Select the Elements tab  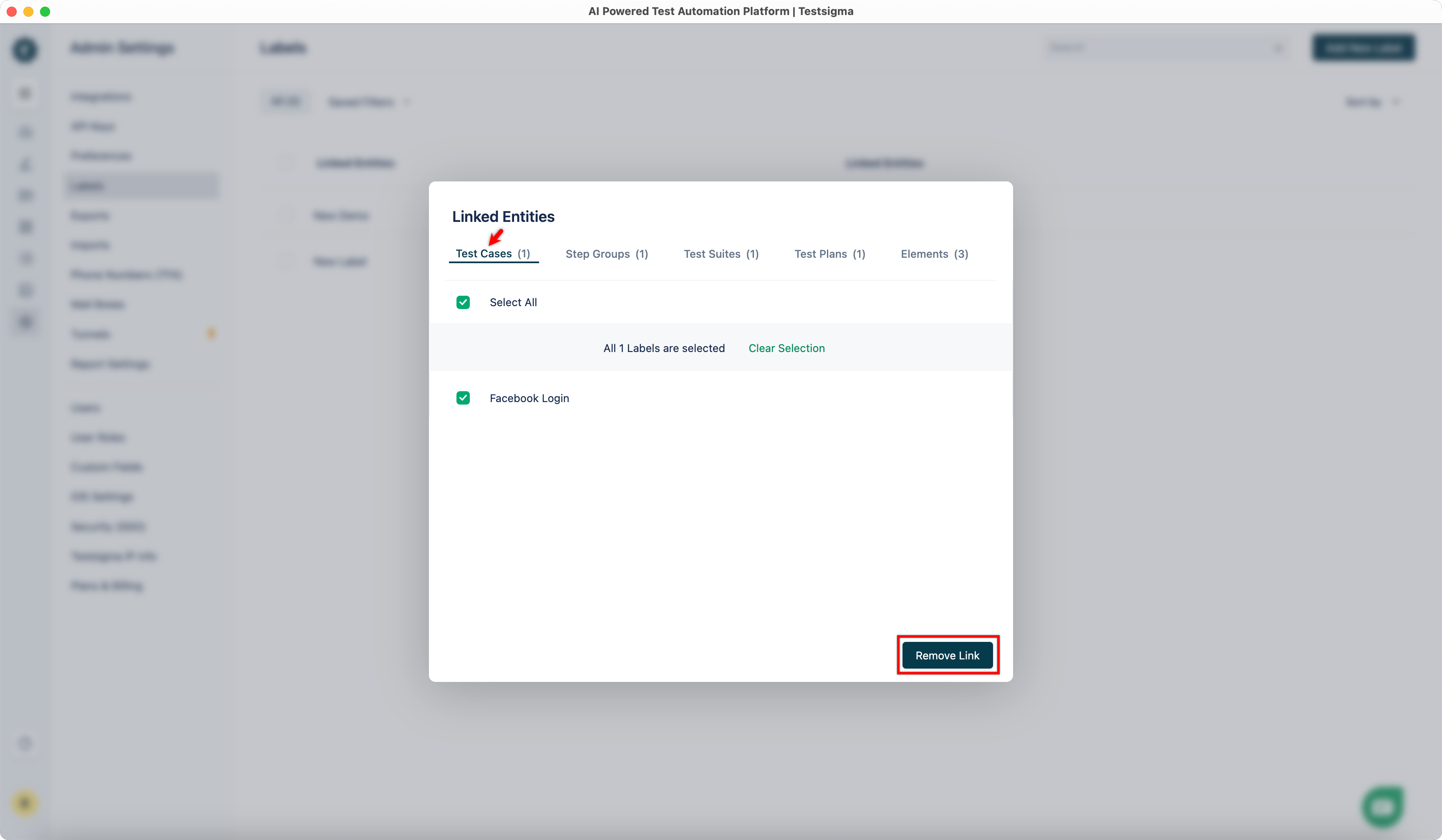934,254
